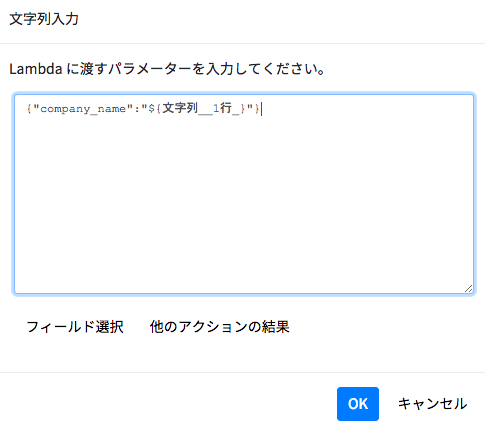
Task: Dismiss the dialog via キャンセル
Action: (x=432, y=404)
